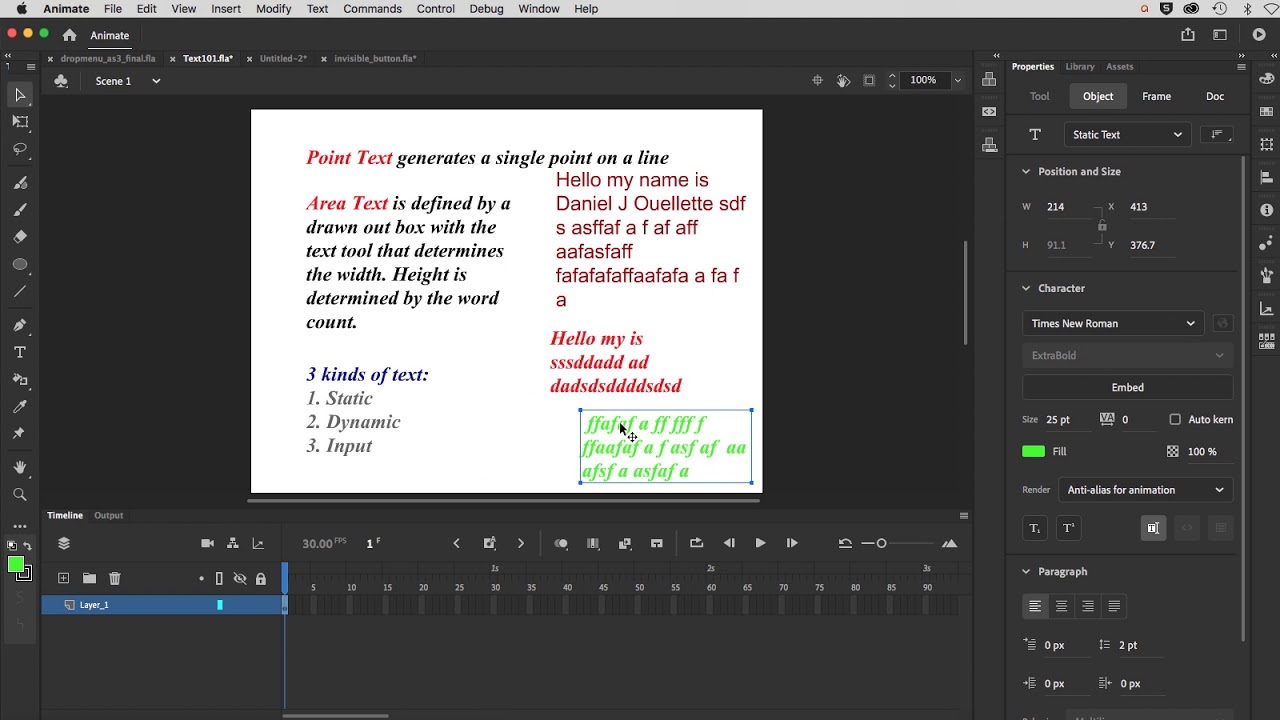This screenshot has height=720, width=1280.
Task: Select the Eraser tool
Action: 20,237
